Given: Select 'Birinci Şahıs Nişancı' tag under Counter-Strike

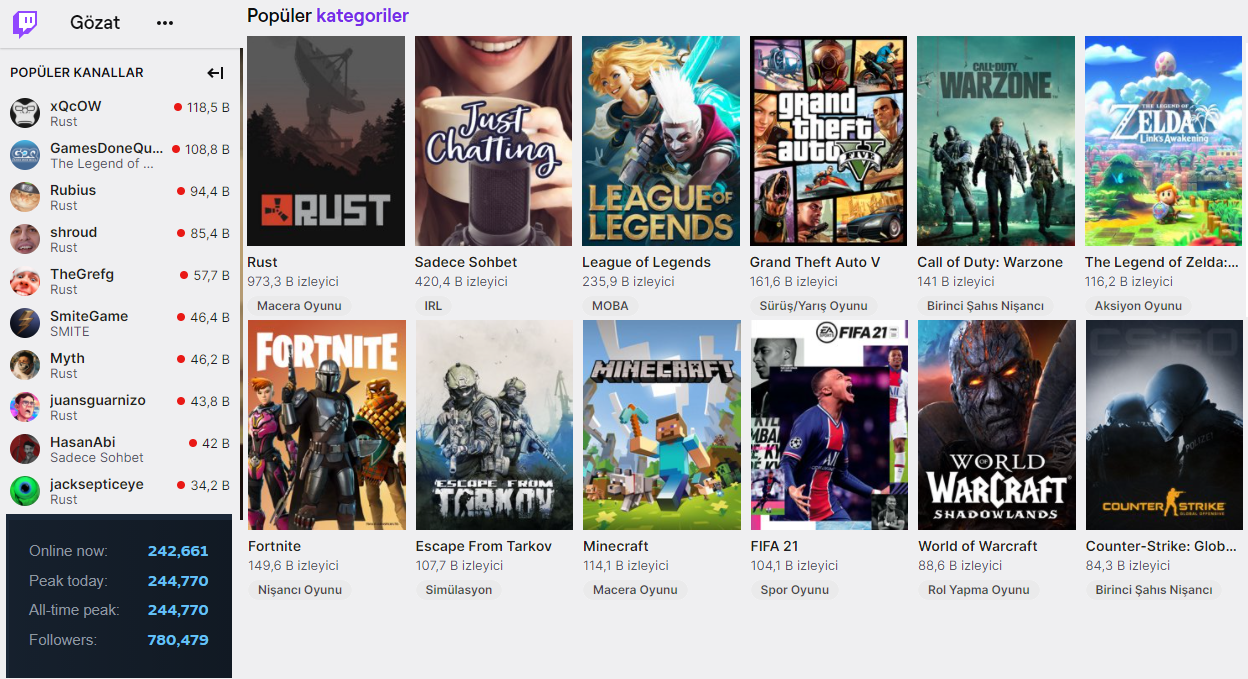Looking at the screenshot, I should [x=1154, y=590].
